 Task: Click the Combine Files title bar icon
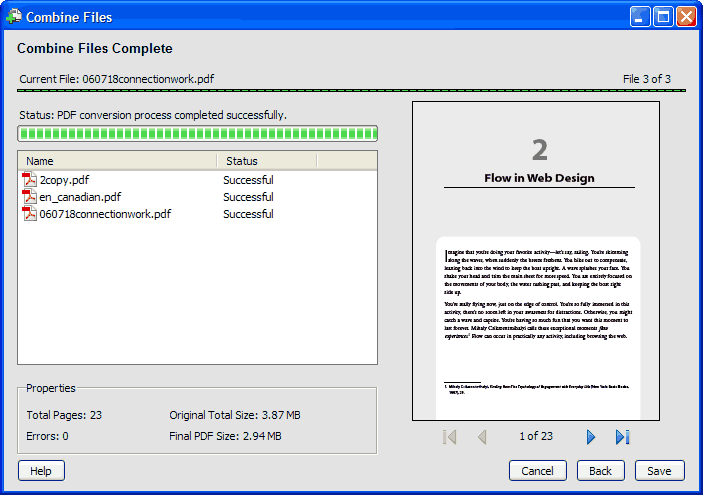13,17
